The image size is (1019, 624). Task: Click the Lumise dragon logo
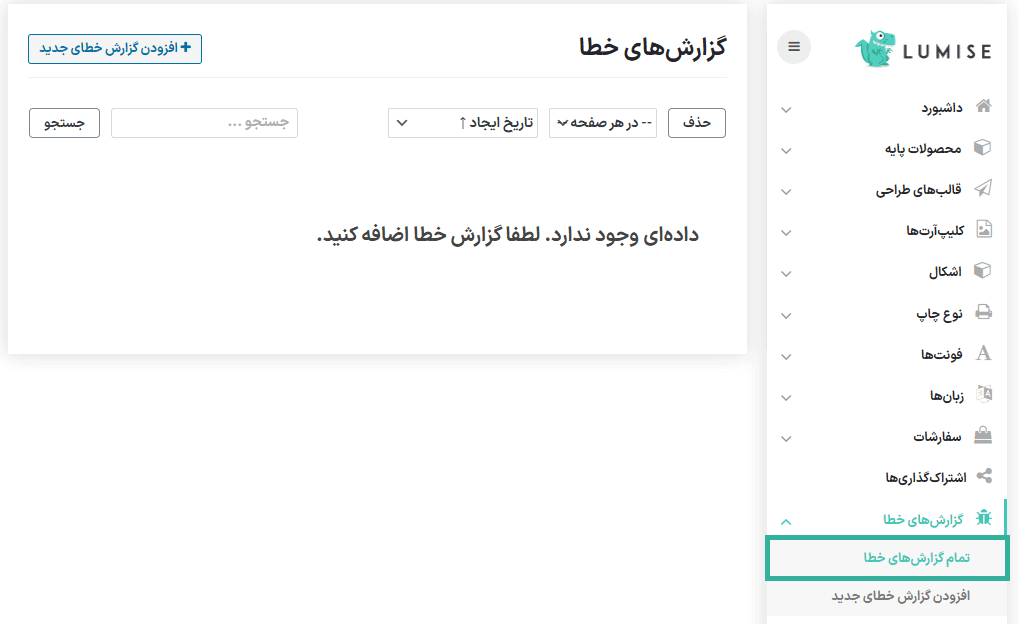[x=877, y=49]
